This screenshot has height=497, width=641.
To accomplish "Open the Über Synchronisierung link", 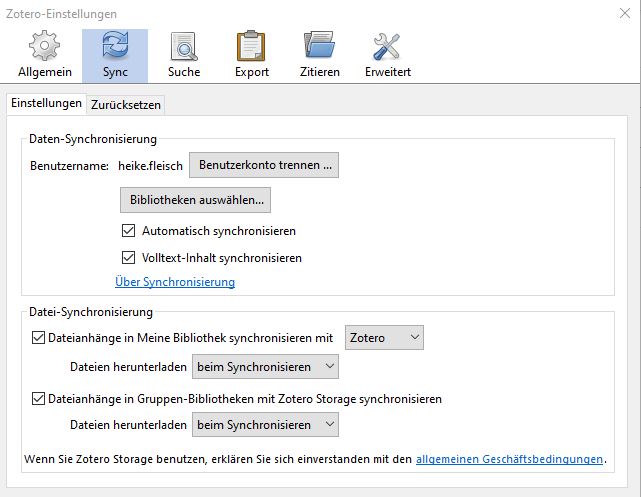I will [x=175, y=282].
